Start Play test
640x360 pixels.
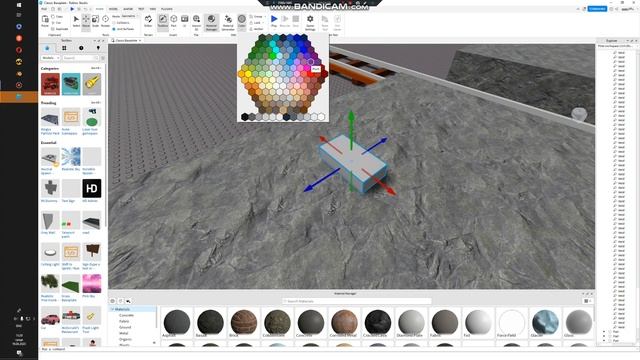click(274, 20)
